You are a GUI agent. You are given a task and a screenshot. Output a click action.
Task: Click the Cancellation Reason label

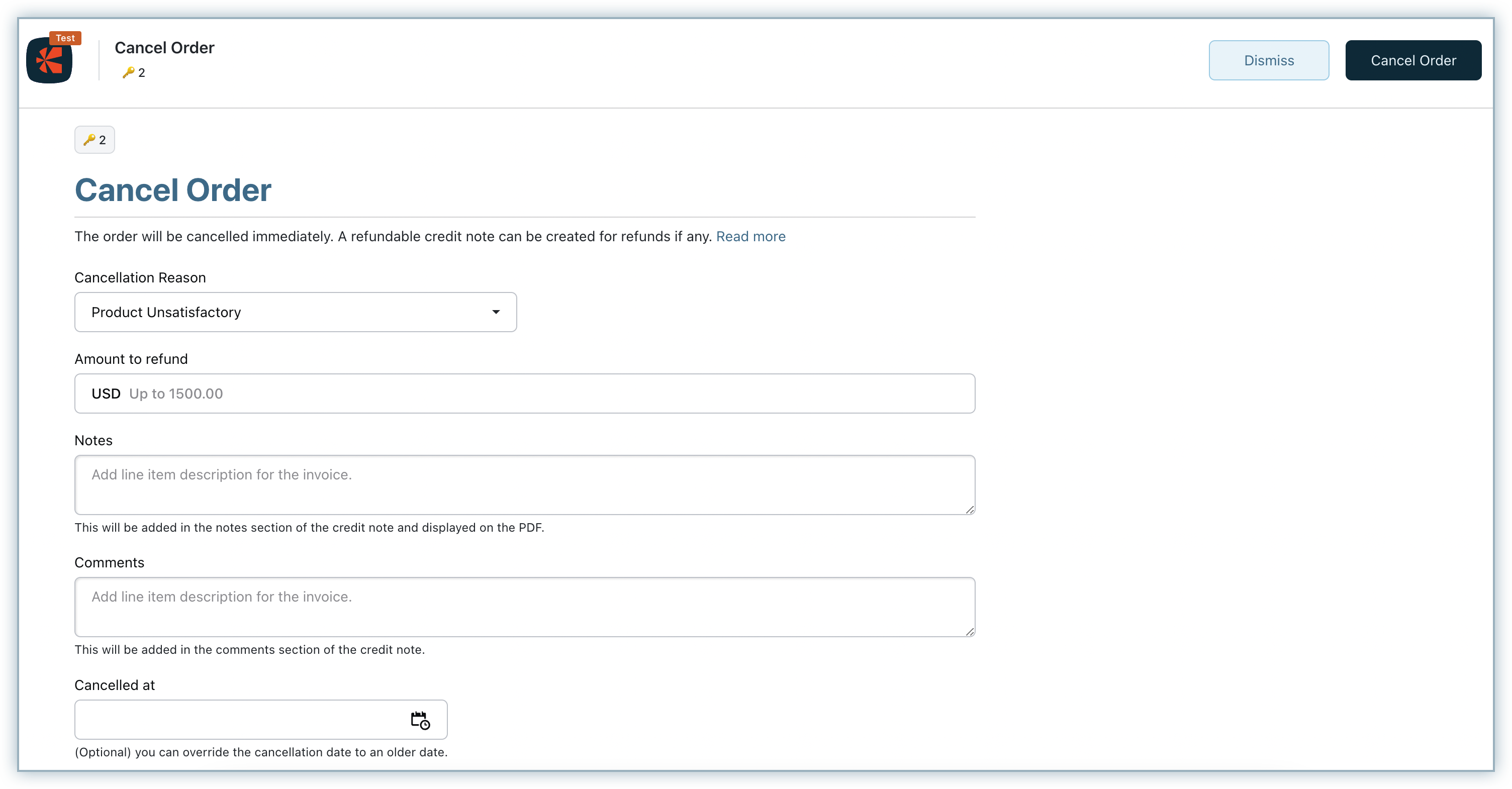(x=140, y=277)
